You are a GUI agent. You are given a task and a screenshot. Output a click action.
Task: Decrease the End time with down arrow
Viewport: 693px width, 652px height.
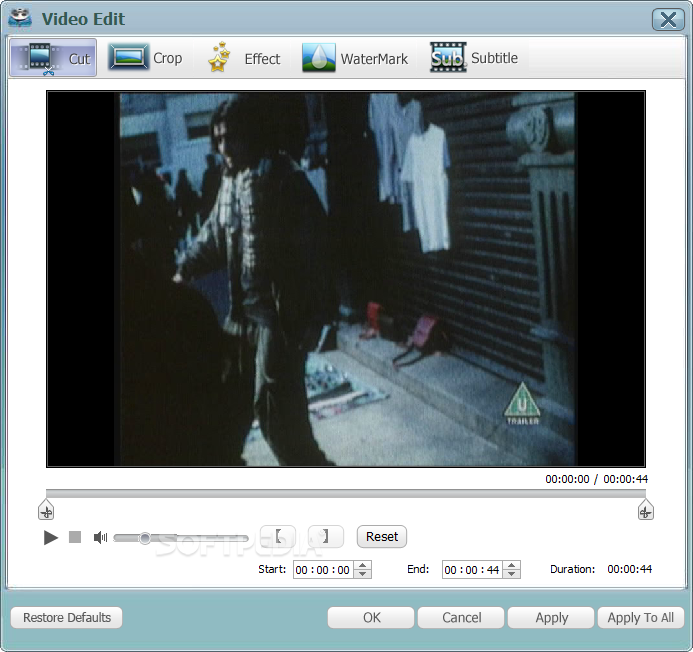511,574
